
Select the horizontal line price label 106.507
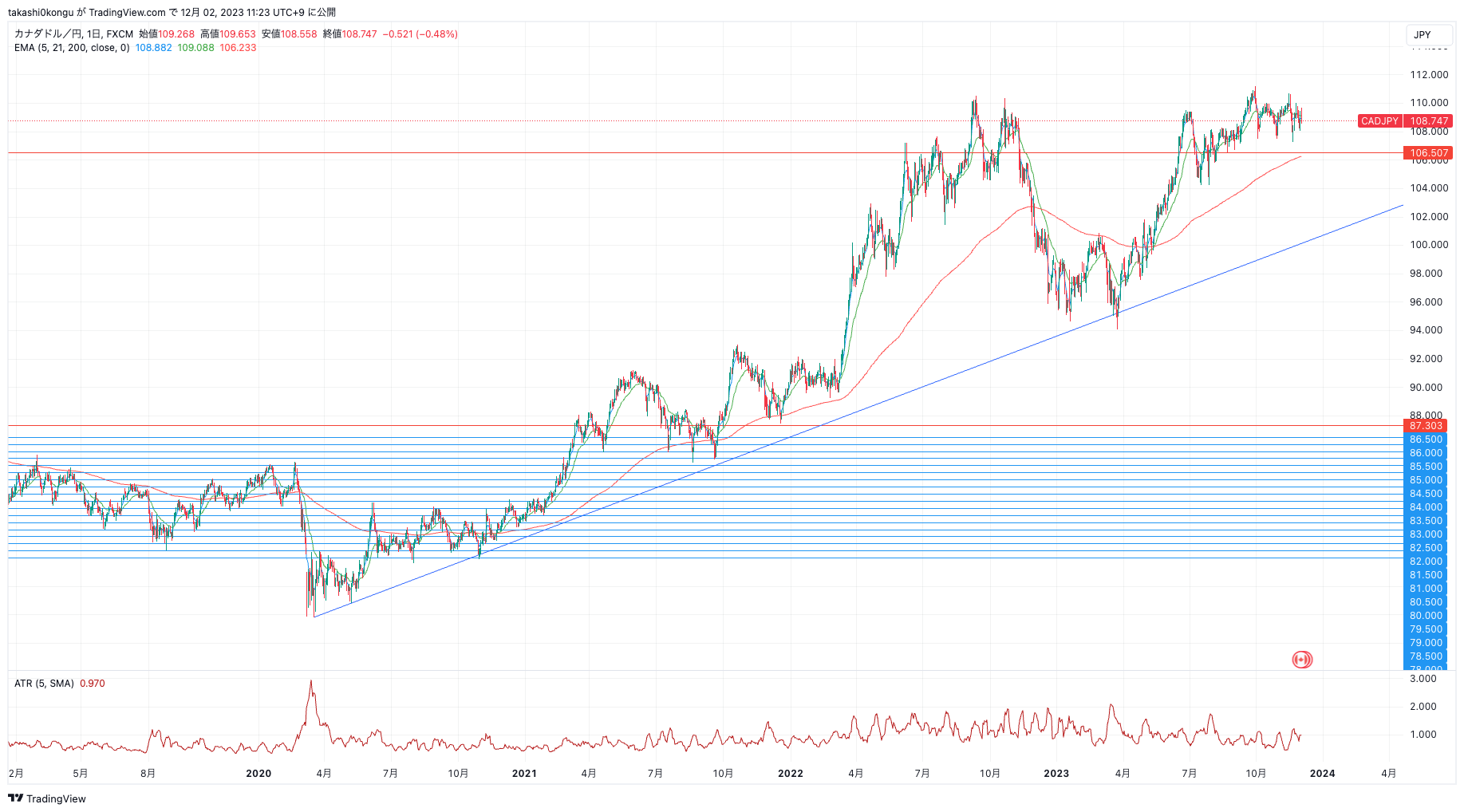coord(1428,153)
